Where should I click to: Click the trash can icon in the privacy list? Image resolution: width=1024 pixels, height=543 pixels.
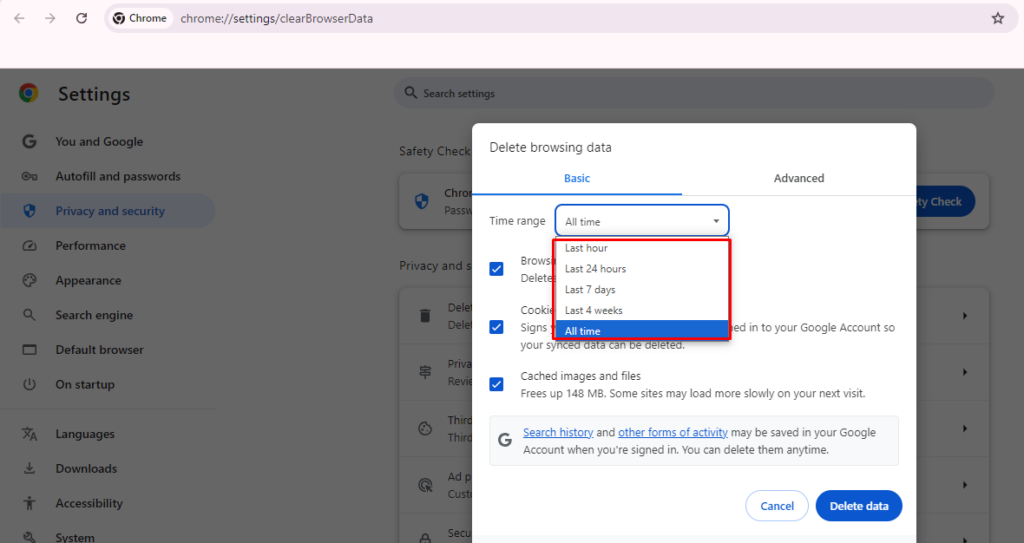[425, 316]
